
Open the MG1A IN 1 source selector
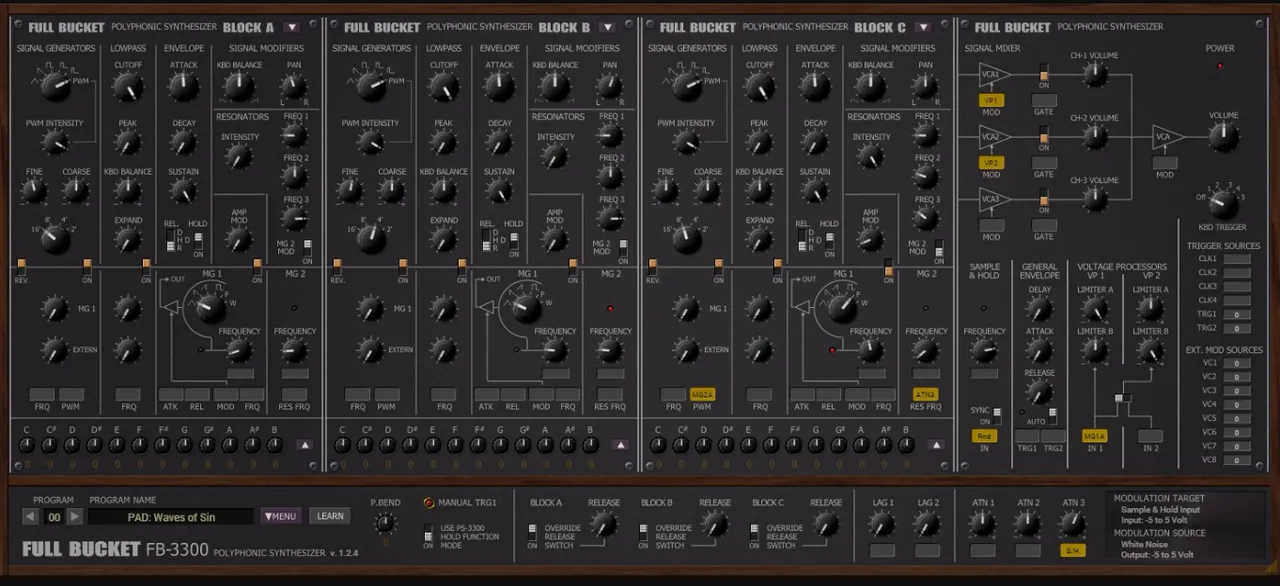click(1095, 436)
